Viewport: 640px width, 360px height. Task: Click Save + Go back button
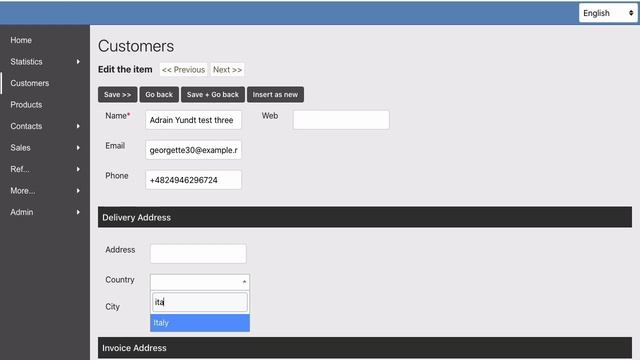point(213,95)
